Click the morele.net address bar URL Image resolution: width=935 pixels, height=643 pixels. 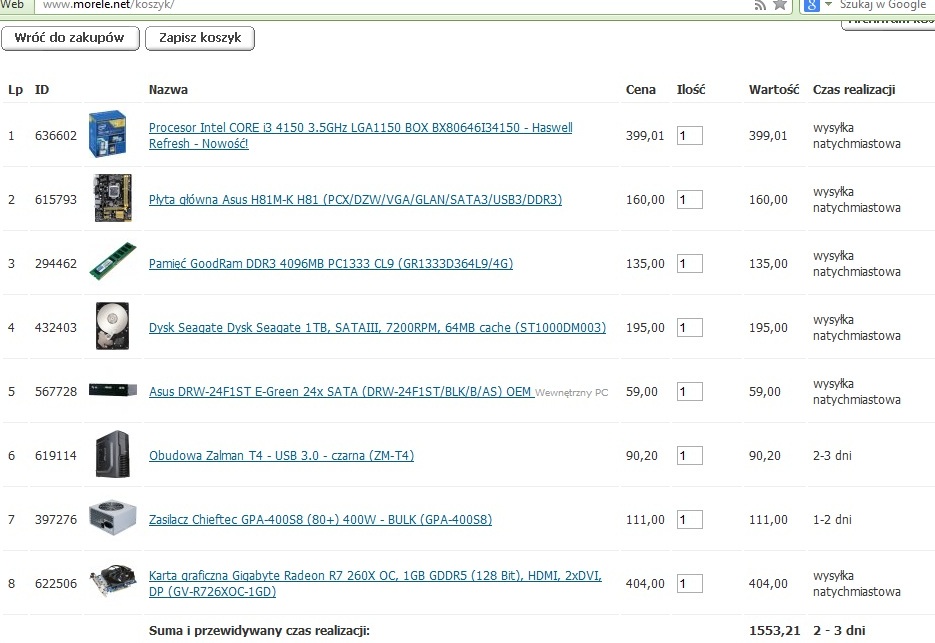point(108,5)
